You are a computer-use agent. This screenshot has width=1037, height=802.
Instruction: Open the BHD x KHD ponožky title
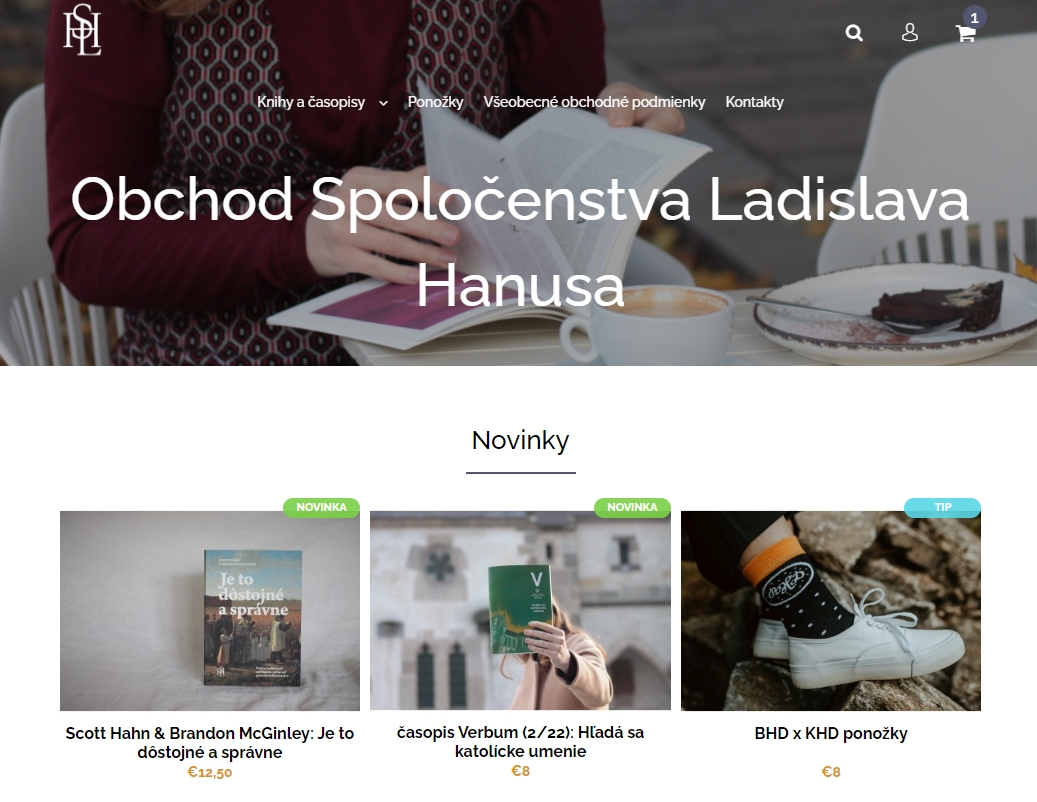[x=831, y=733]
